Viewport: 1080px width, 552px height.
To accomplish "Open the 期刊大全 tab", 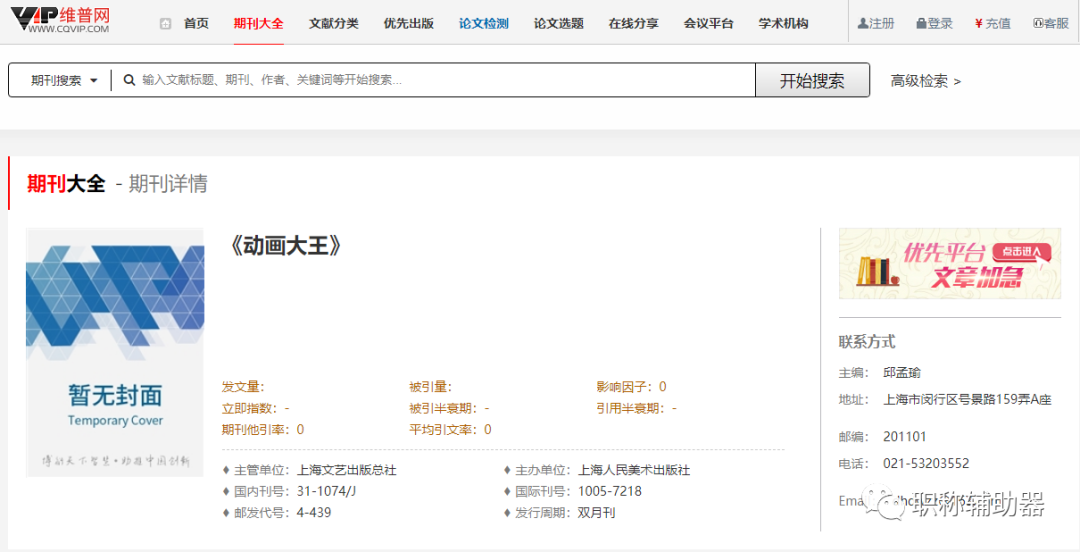I will (x=258, y=23).
